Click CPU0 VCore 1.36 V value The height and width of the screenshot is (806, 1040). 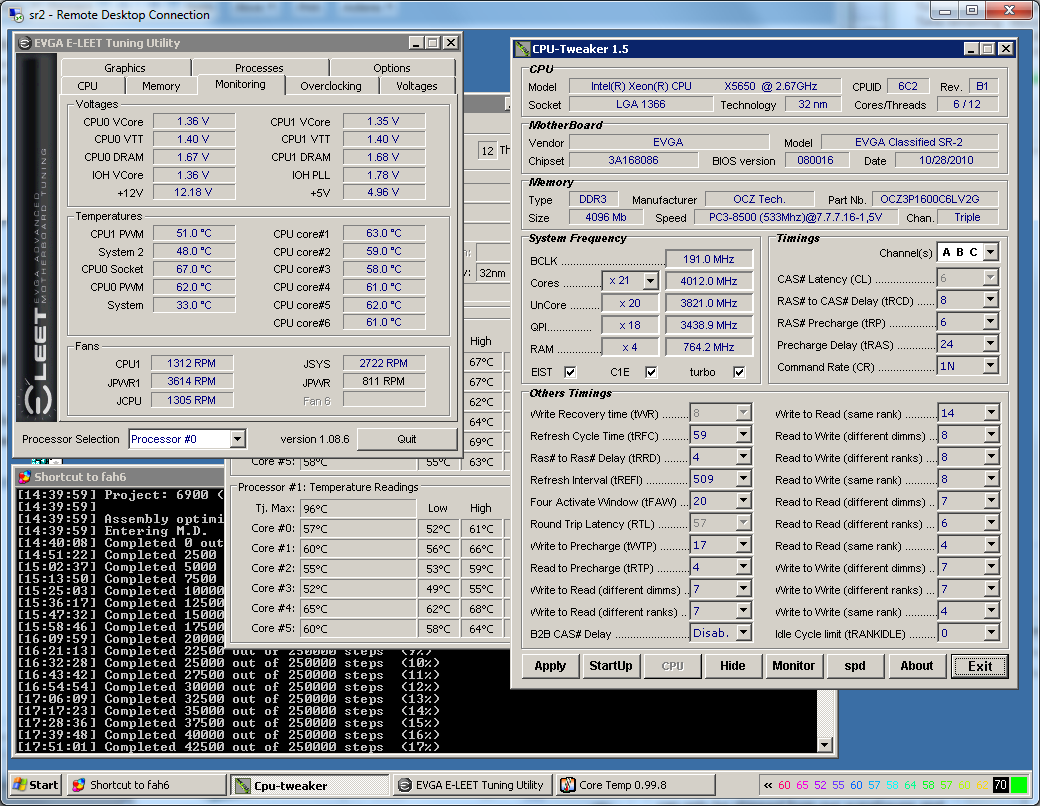[193, 121]
